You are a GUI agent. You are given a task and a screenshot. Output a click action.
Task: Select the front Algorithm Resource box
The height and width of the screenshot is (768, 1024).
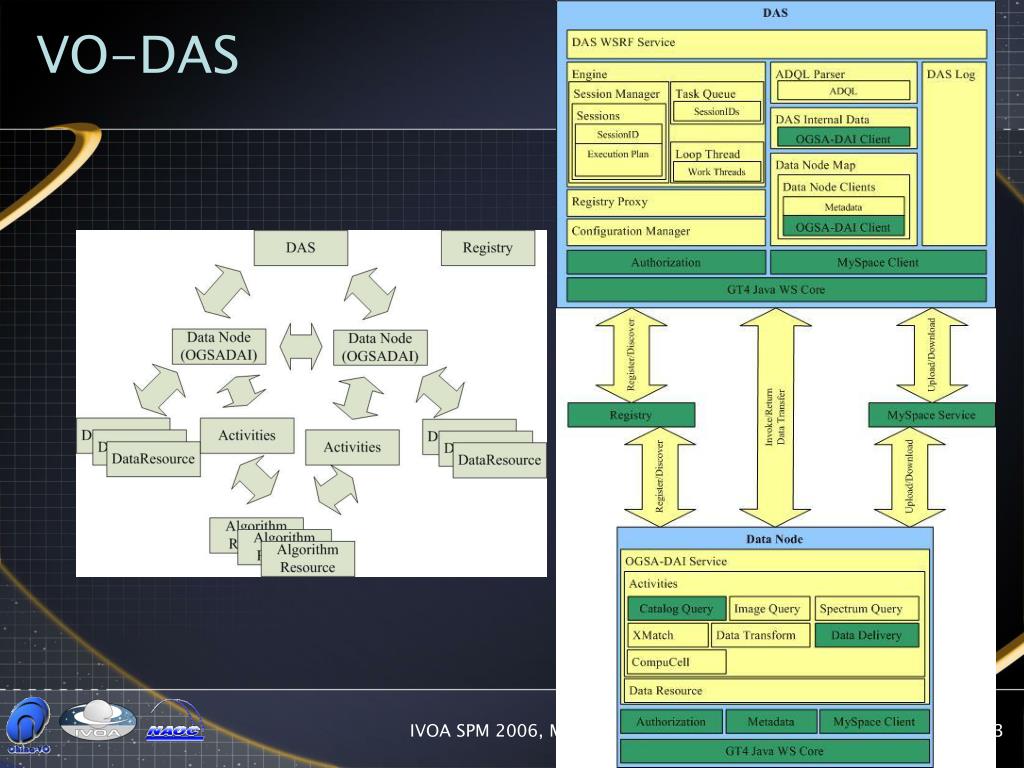[x=308, y=558]
